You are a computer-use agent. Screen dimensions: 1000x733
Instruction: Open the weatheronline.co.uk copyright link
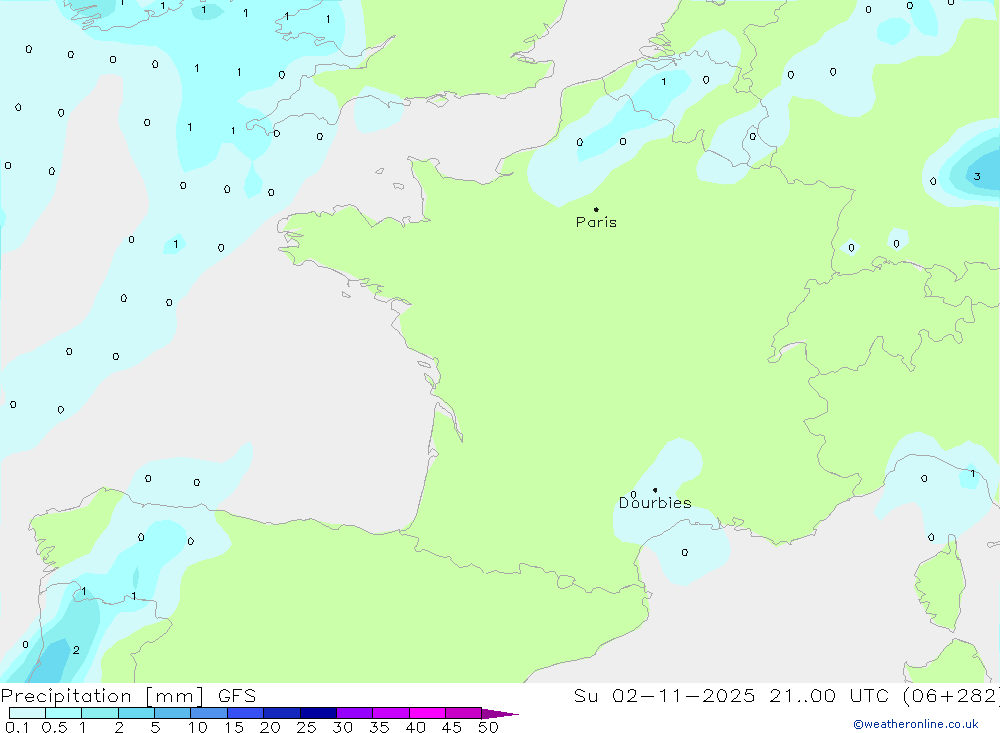tap(916, 724)
